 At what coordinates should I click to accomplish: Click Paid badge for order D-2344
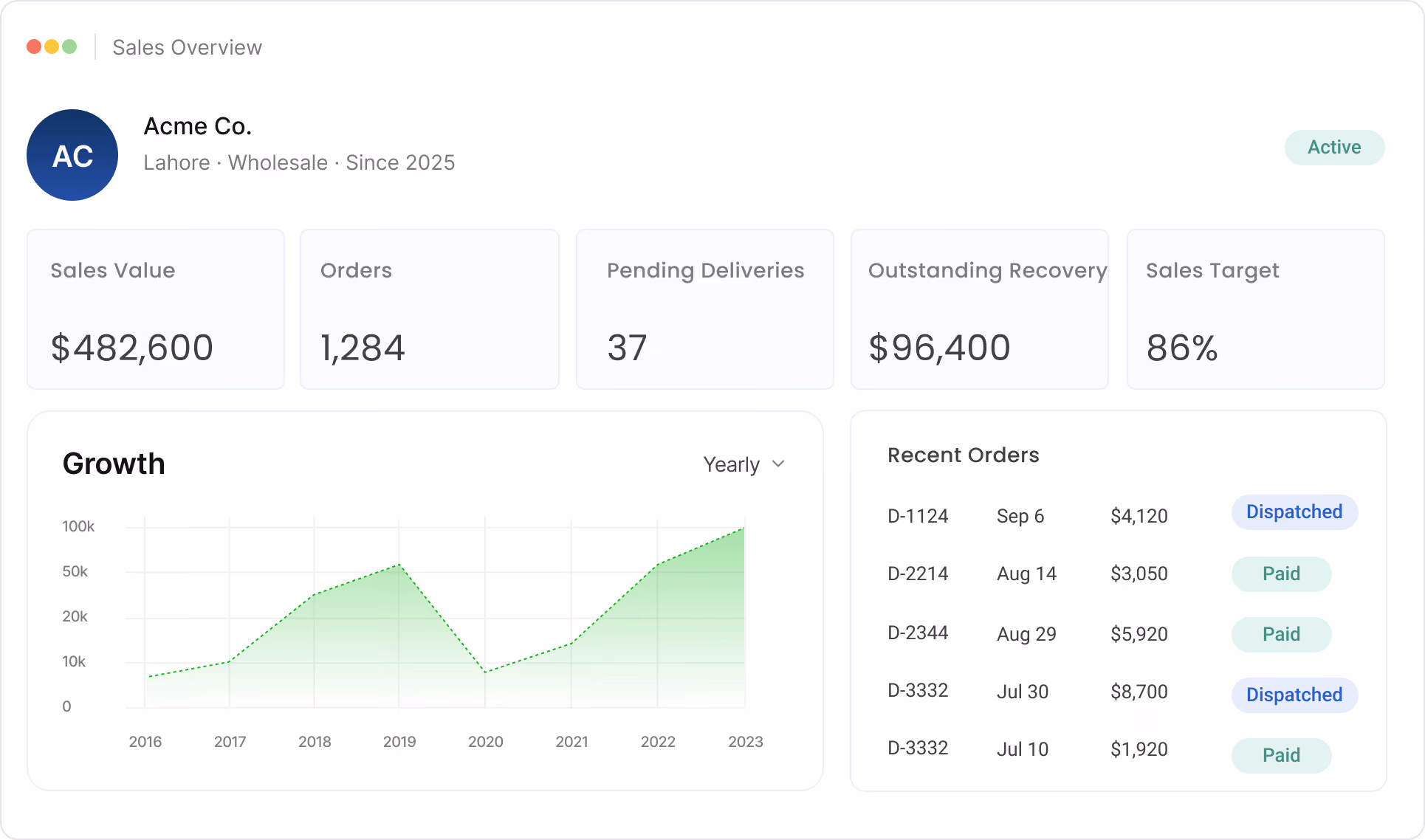(x=1281, y=635)
